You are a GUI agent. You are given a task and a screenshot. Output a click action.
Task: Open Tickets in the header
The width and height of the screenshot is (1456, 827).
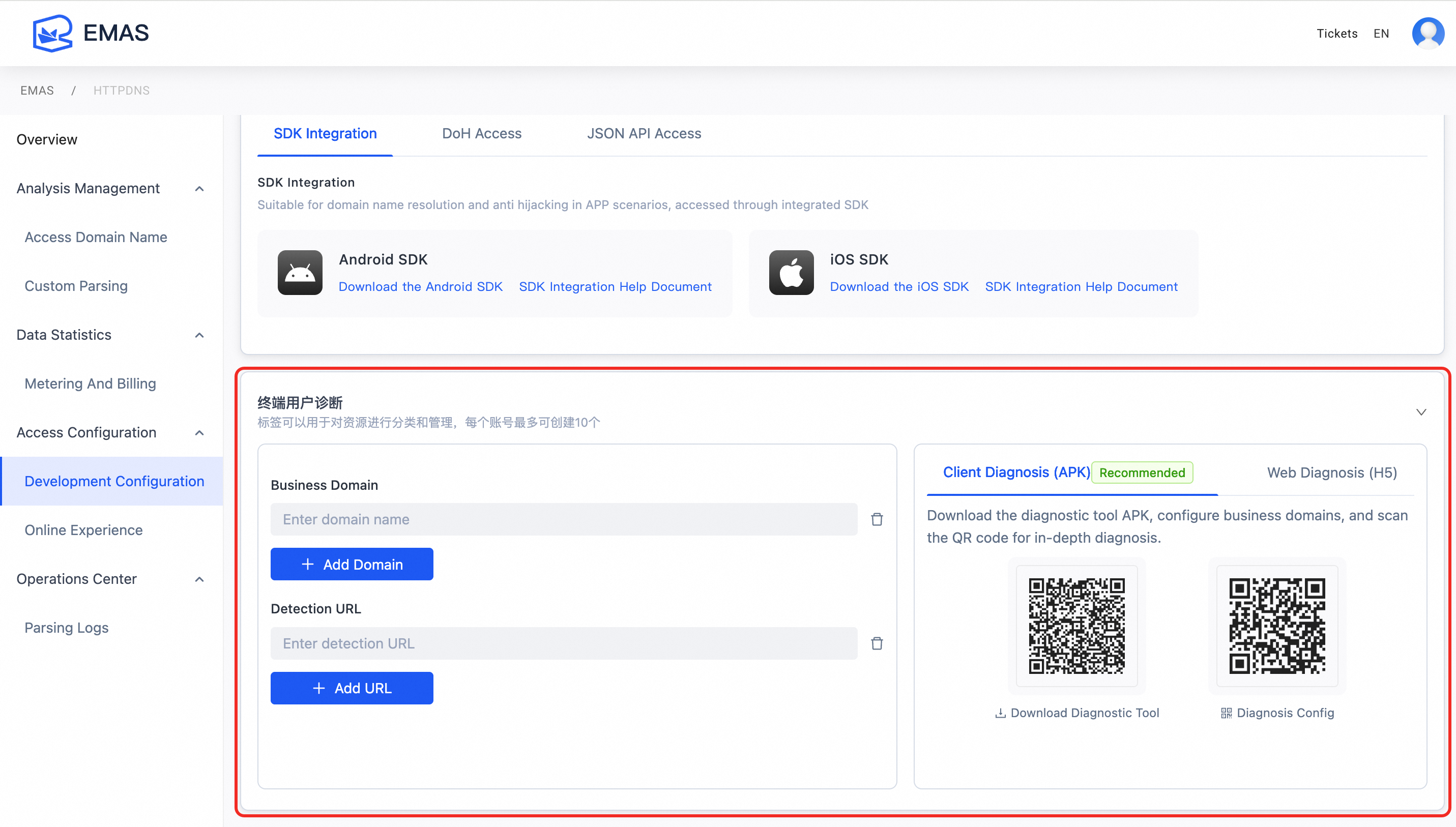click(1337, 34)
